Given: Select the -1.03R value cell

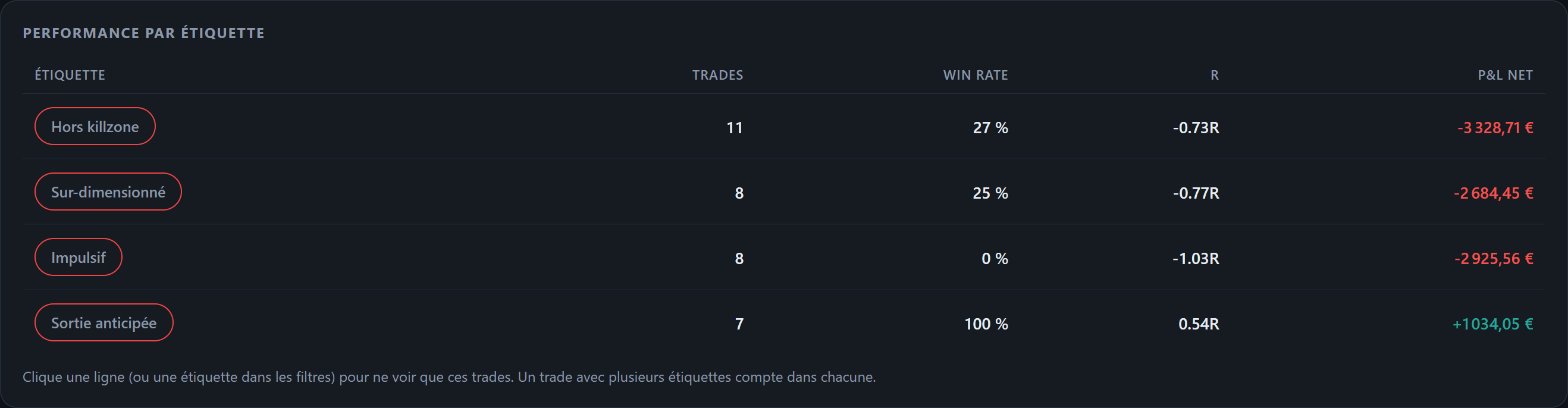Looking at the screenshot, I should pyautogui.click(x=1196, y=258).
